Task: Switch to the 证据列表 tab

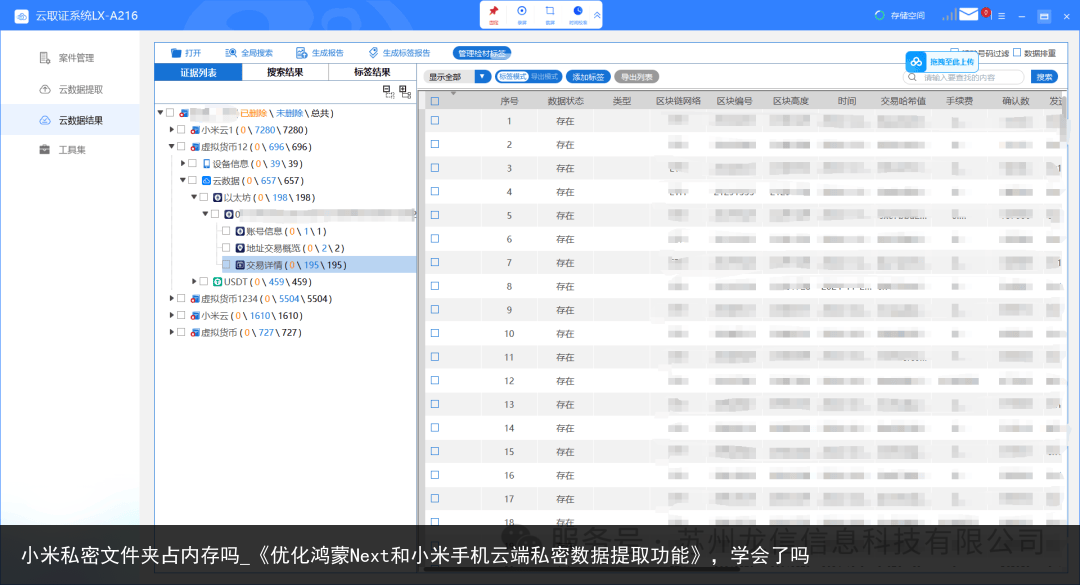Action: [198, 72]
